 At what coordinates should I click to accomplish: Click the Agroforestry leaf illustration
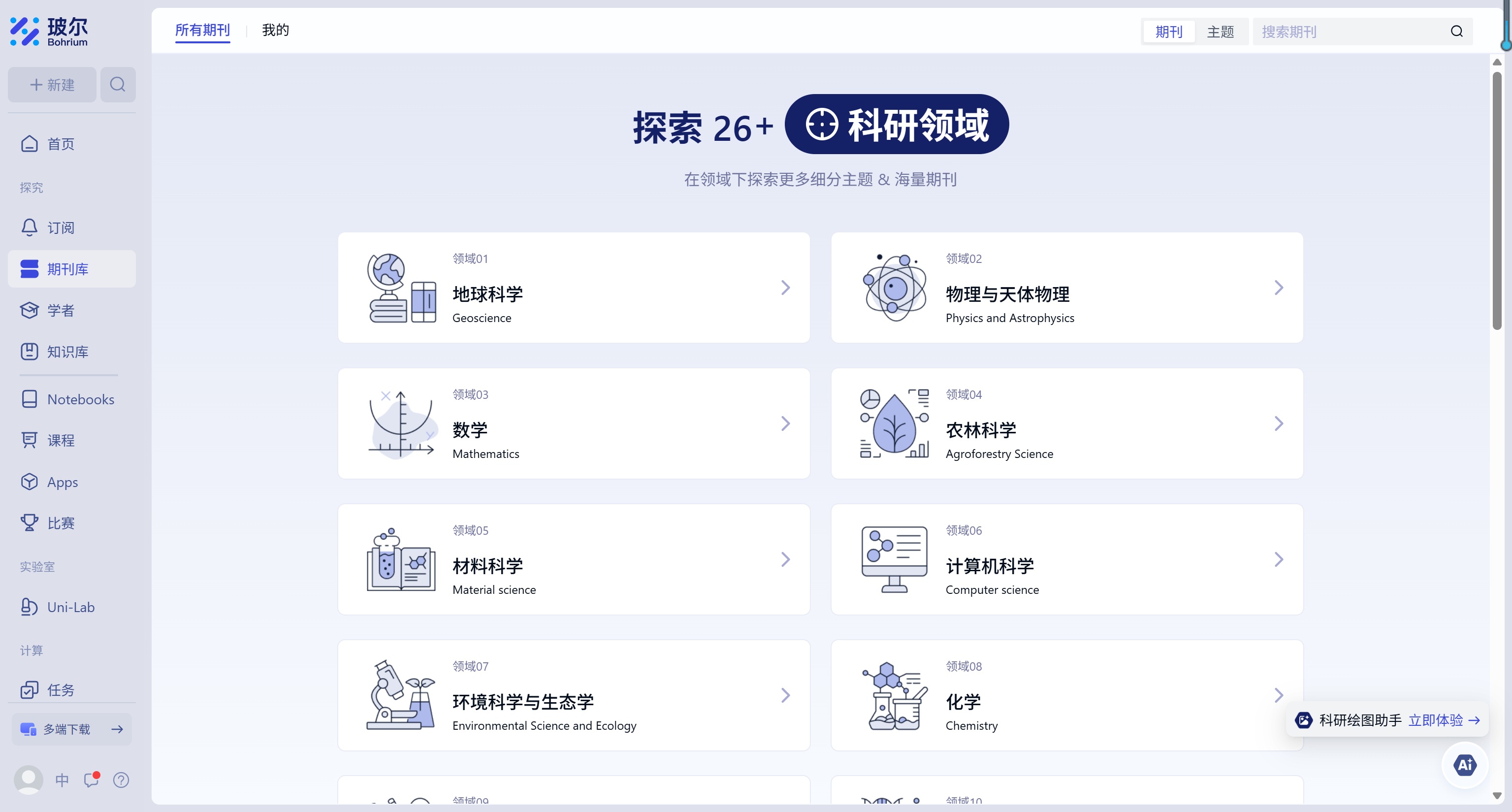click(x=895, y=424)
